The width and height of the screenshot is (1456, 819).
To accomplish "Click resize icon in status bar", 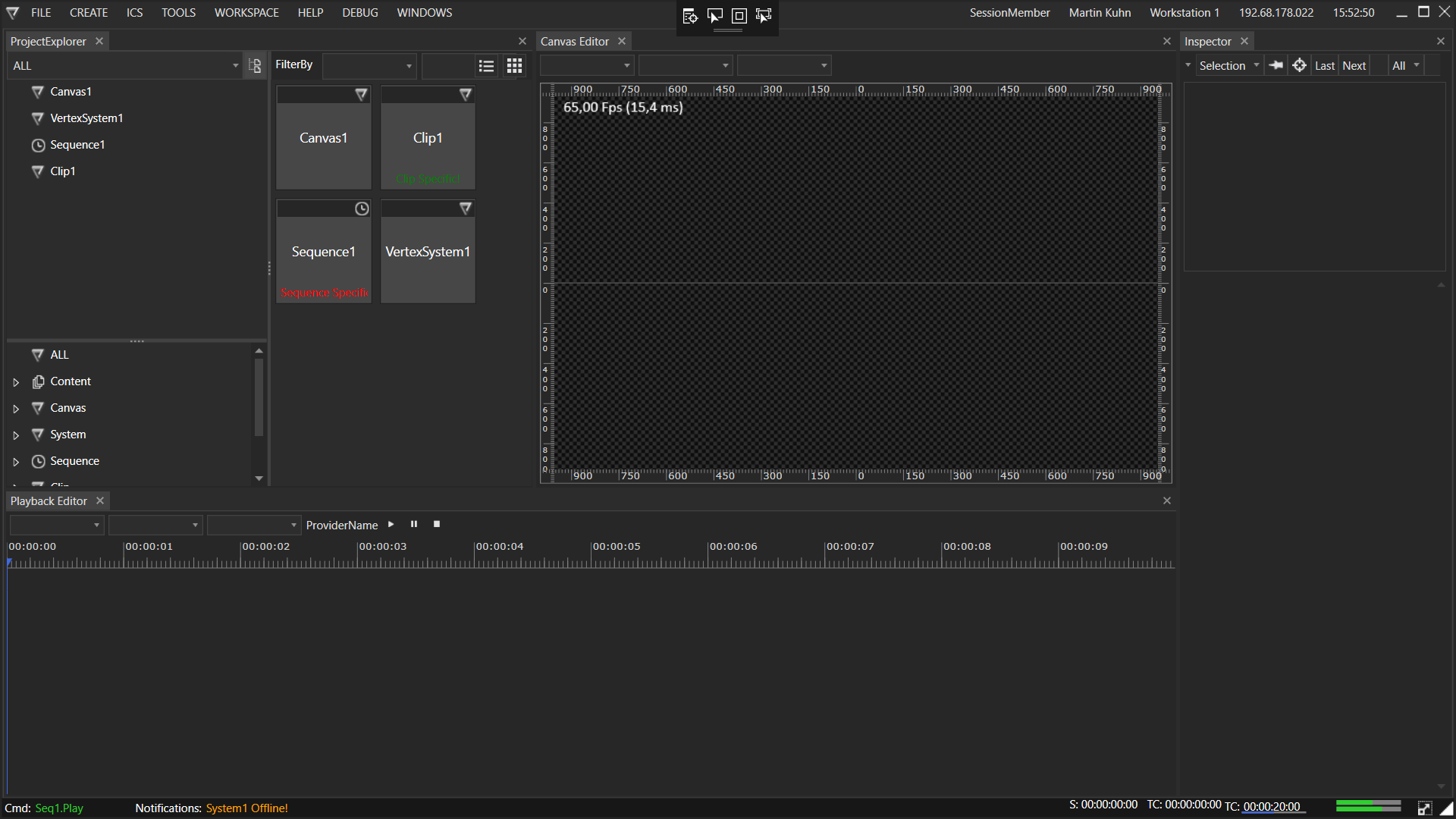I will click(x=1424, y=808).
